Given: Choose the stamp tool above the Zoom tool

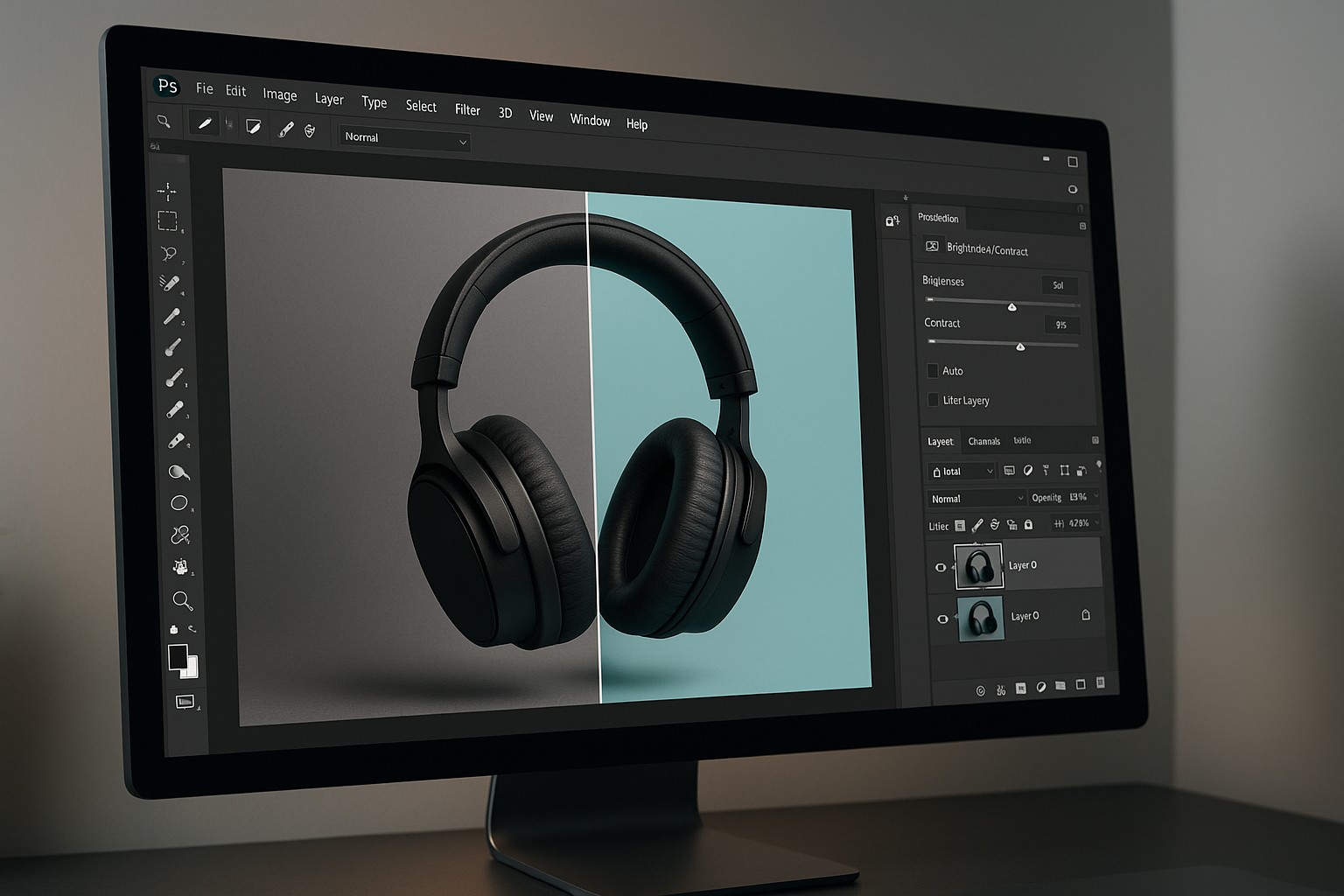Looking at the screenshot, I should (181, 567).
